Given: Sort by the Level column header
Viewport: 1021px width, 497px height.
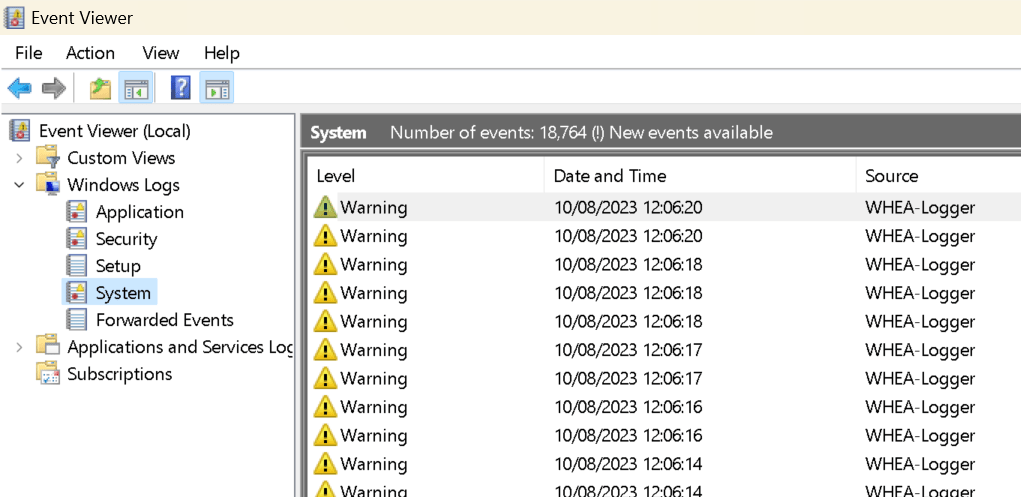Looking at the screenshot, I should pyautogui.click(x=426, y=176).
